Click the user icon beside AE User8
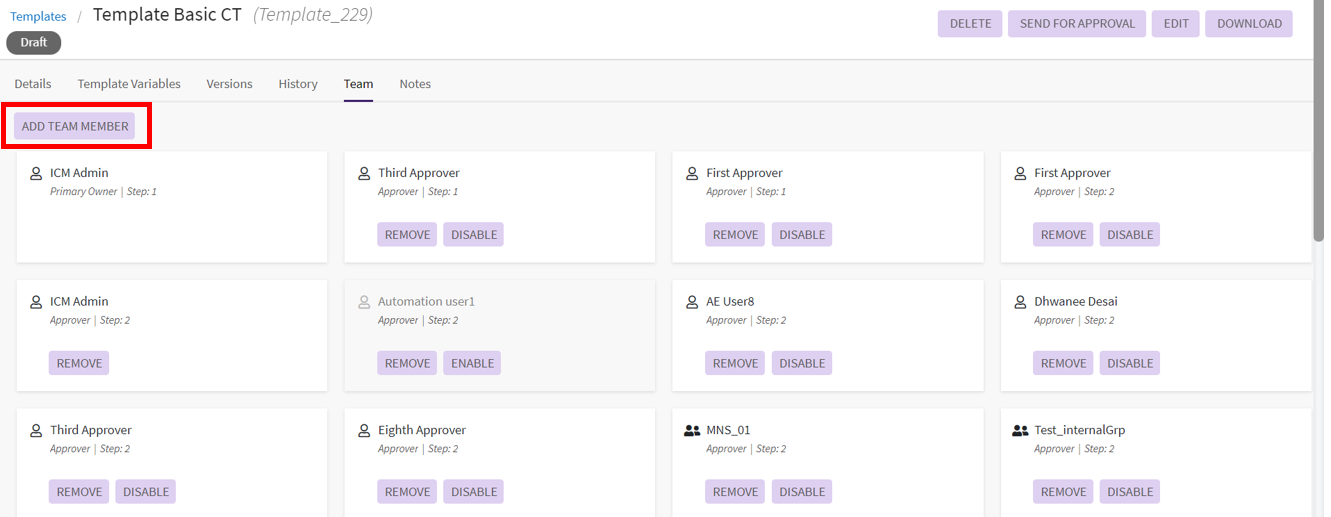The height and width of the screenshot is (517, 1331). [x=692, y=301]
